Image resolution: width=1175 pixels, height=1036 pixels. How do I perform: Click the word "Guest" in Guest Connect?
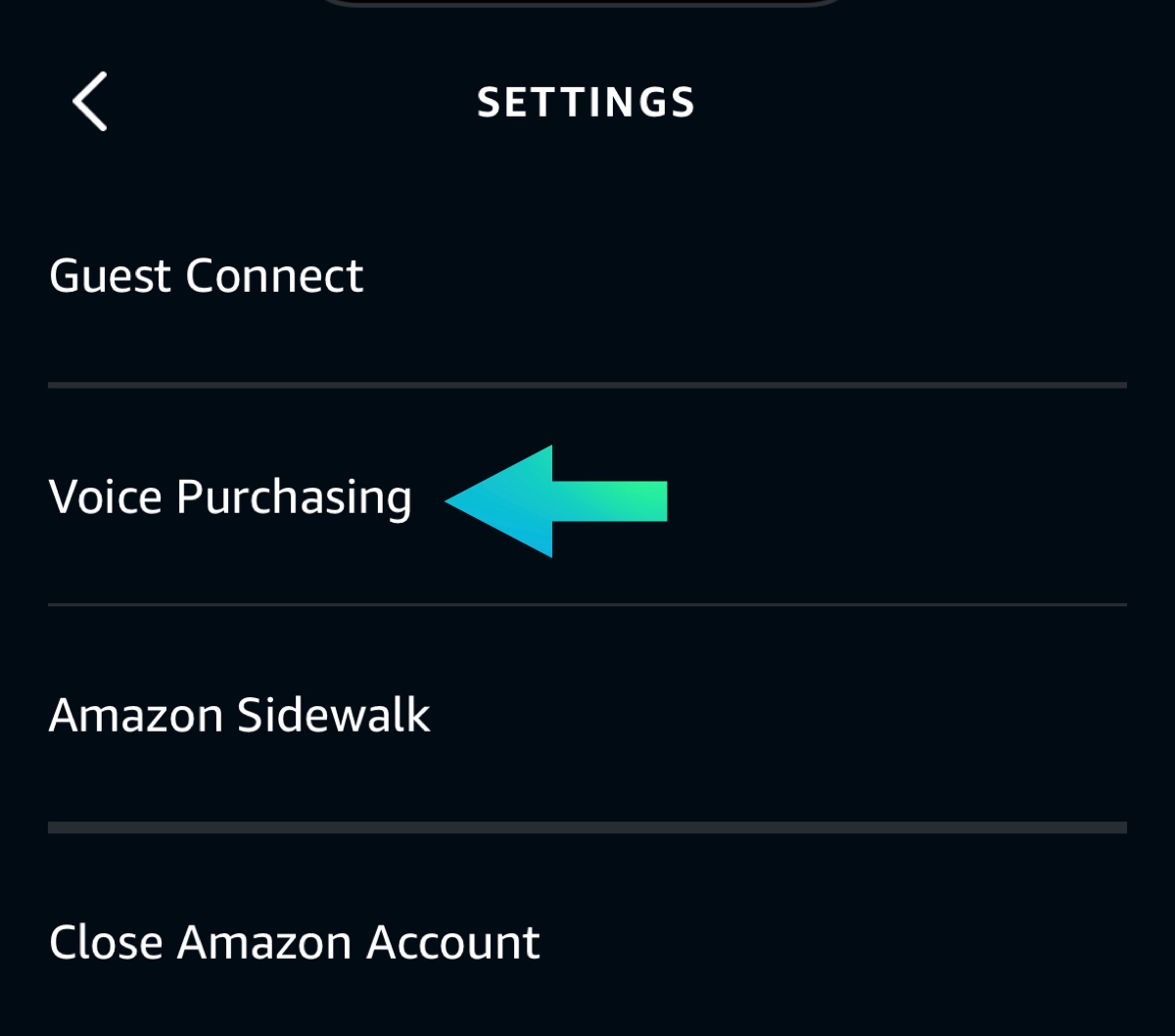[109, 276]
